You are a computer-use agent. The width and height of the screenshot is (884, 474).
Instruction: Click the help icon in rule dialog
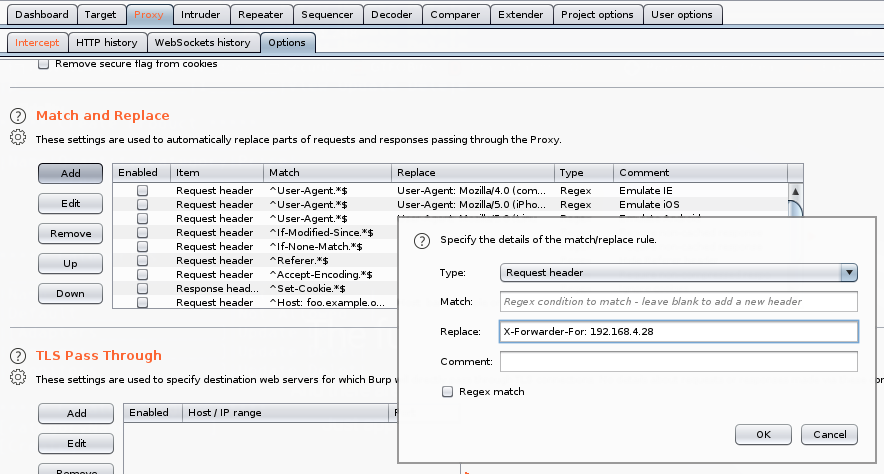click(x=422, y=240)
